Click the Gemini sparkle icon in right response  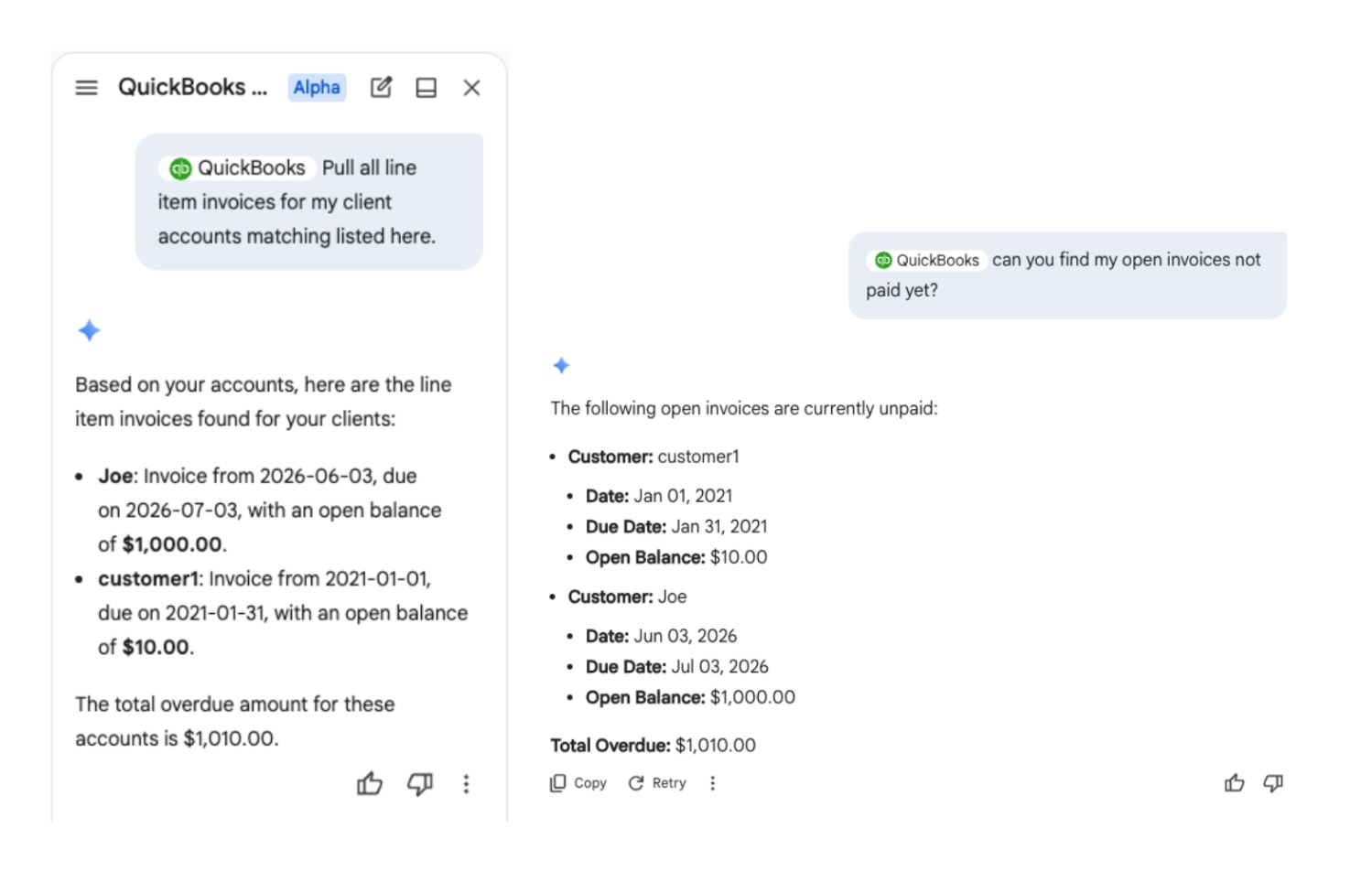[561, 366]
